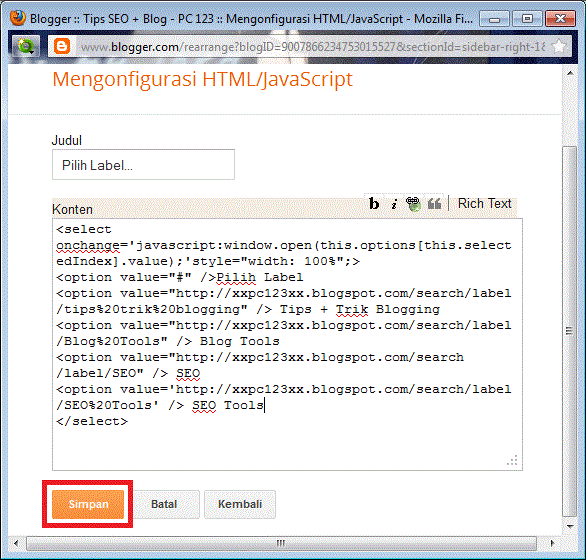Click 'Tips + Trik Blogging' text in code
This screenshot has height=560, width=586.
click(360, 309)
